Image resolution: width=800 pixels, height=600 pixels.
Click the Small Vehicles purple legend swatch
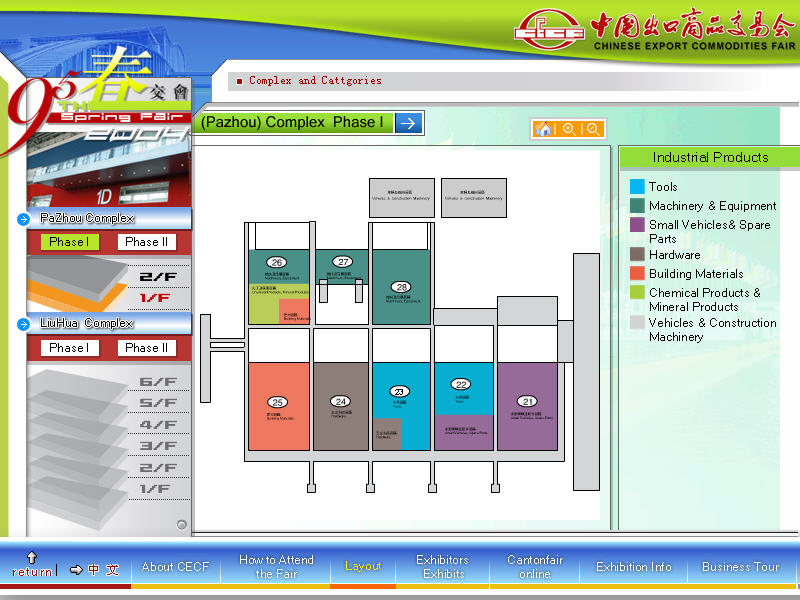pyautogui.click(x=637, y=224)
